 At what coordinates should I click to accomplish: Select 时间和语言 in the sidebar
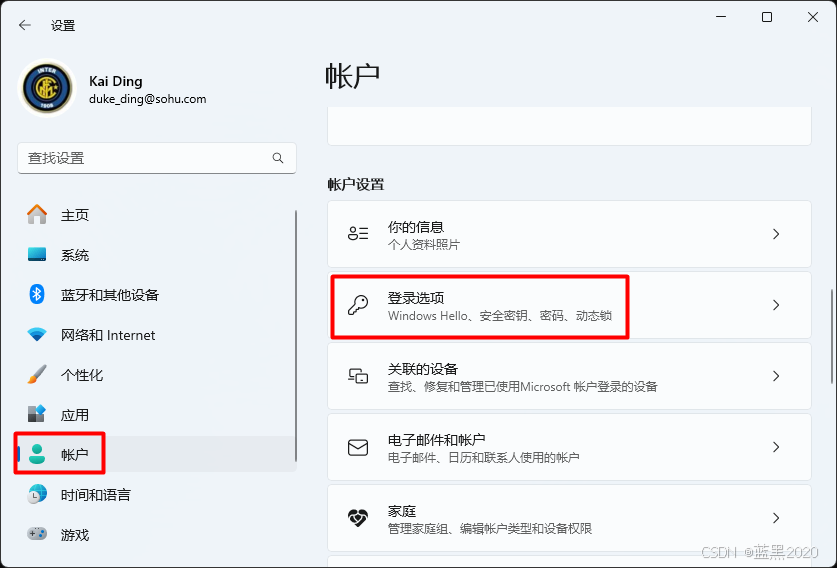95,495
